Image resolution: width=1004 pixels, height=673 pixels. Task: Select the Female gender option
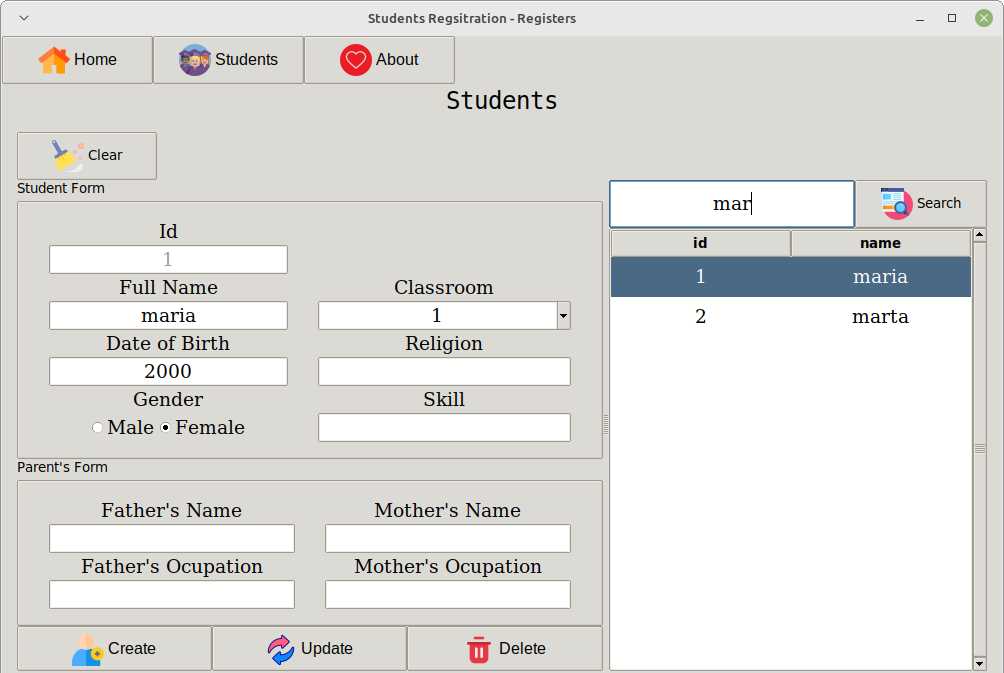163,427
